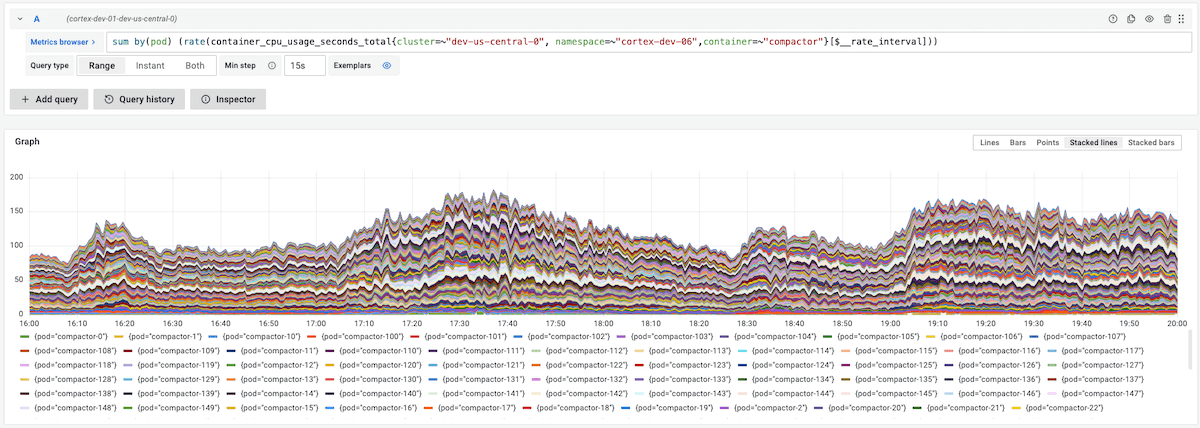
Task: Open the Inspector
Action: (x=228, y=99)
